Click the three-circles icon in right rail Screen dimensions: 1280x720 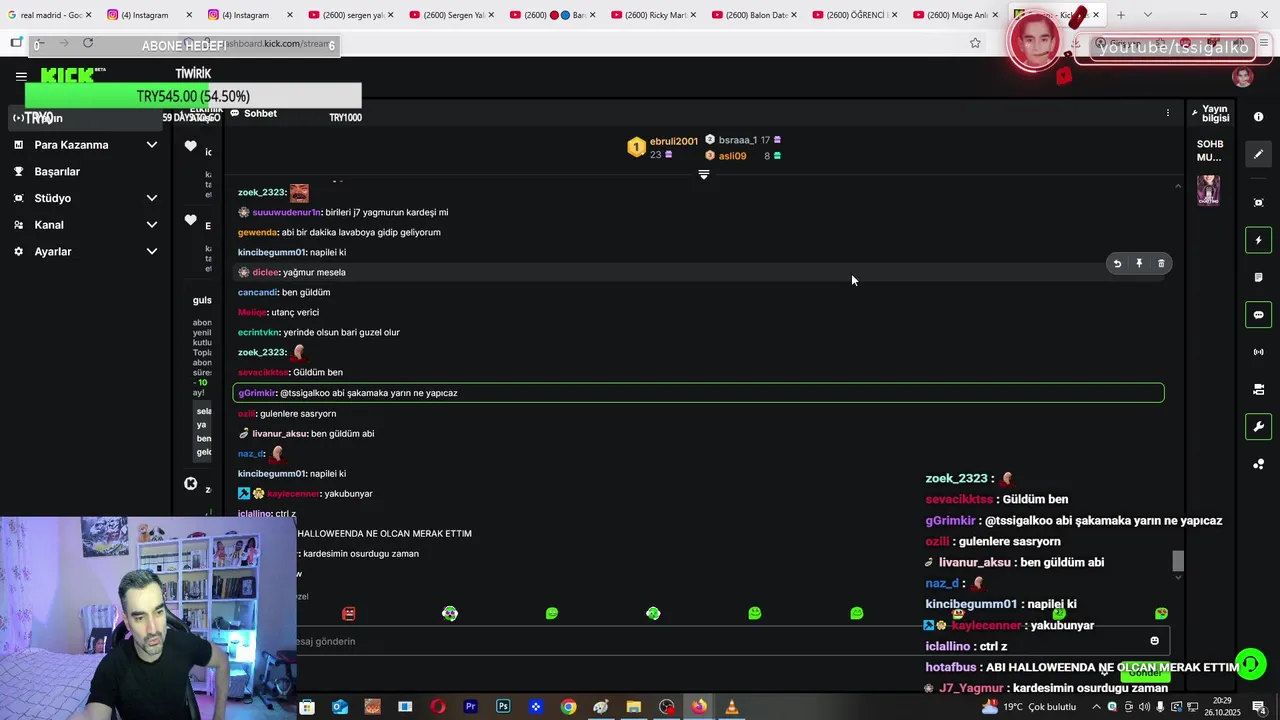click(x=1259, y=464)
